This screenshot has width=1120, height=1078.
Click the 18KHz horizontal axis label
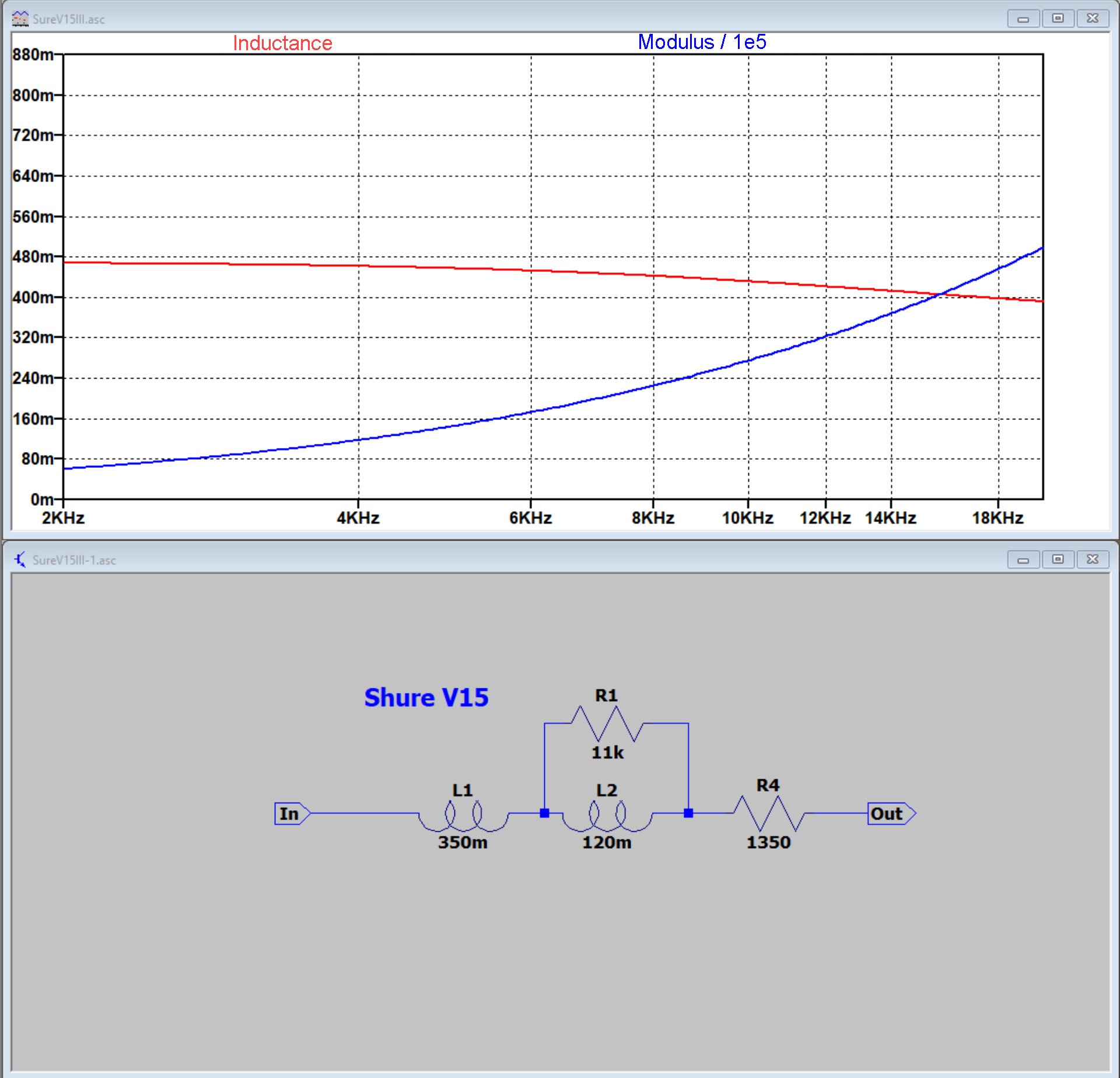(x=998, y=518)
